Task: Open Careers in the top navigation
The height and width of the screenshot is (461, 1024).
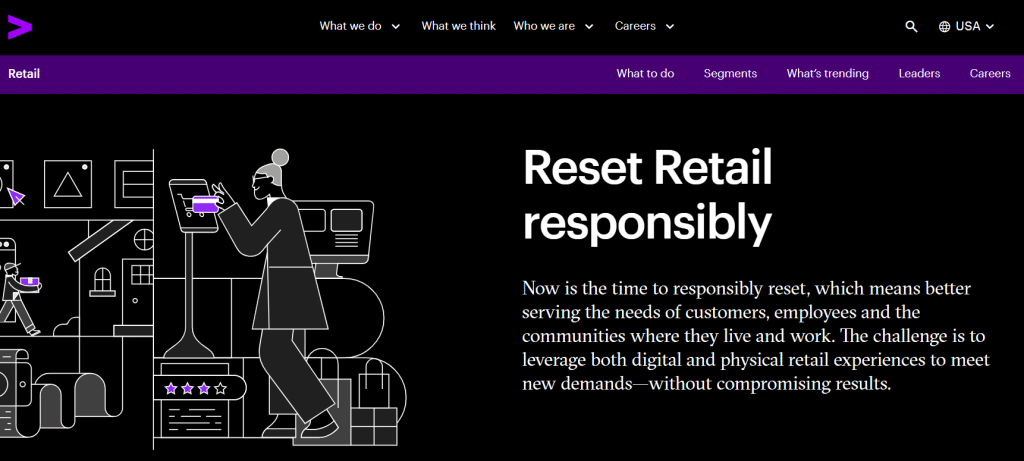Action: 635,26
